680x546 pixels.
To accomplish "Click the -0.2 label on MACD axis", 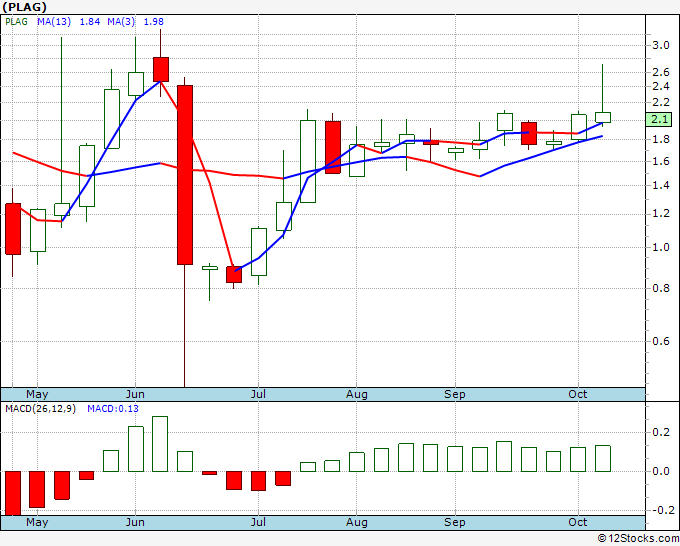I will coord(662,510).
